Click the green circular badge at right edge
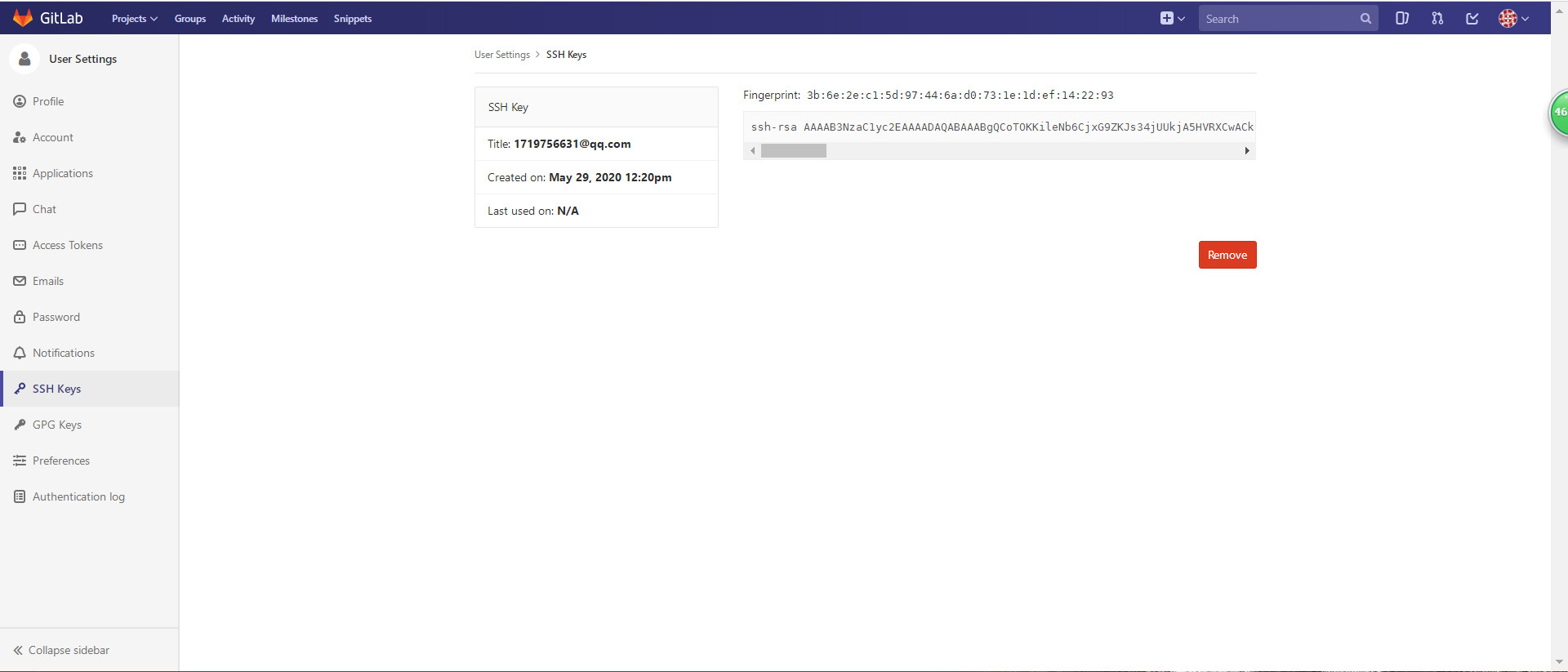This screenshot has width=1568, height=672. [1559, 113]
